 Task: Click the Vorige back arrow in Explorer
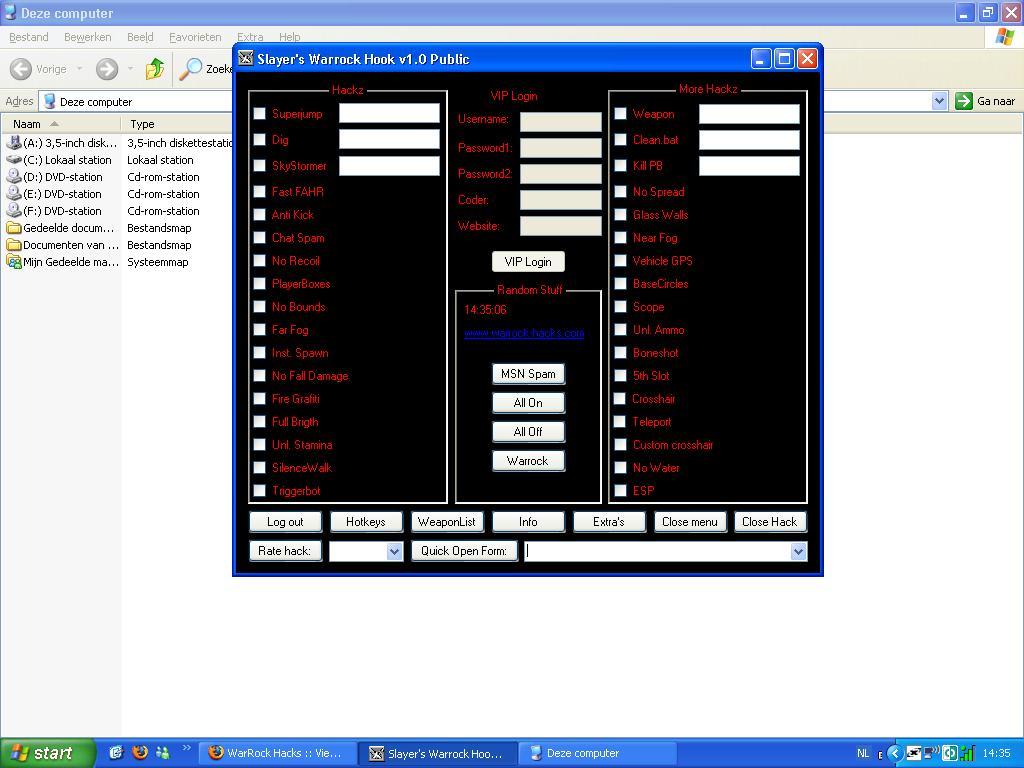(x=21, y=69)
